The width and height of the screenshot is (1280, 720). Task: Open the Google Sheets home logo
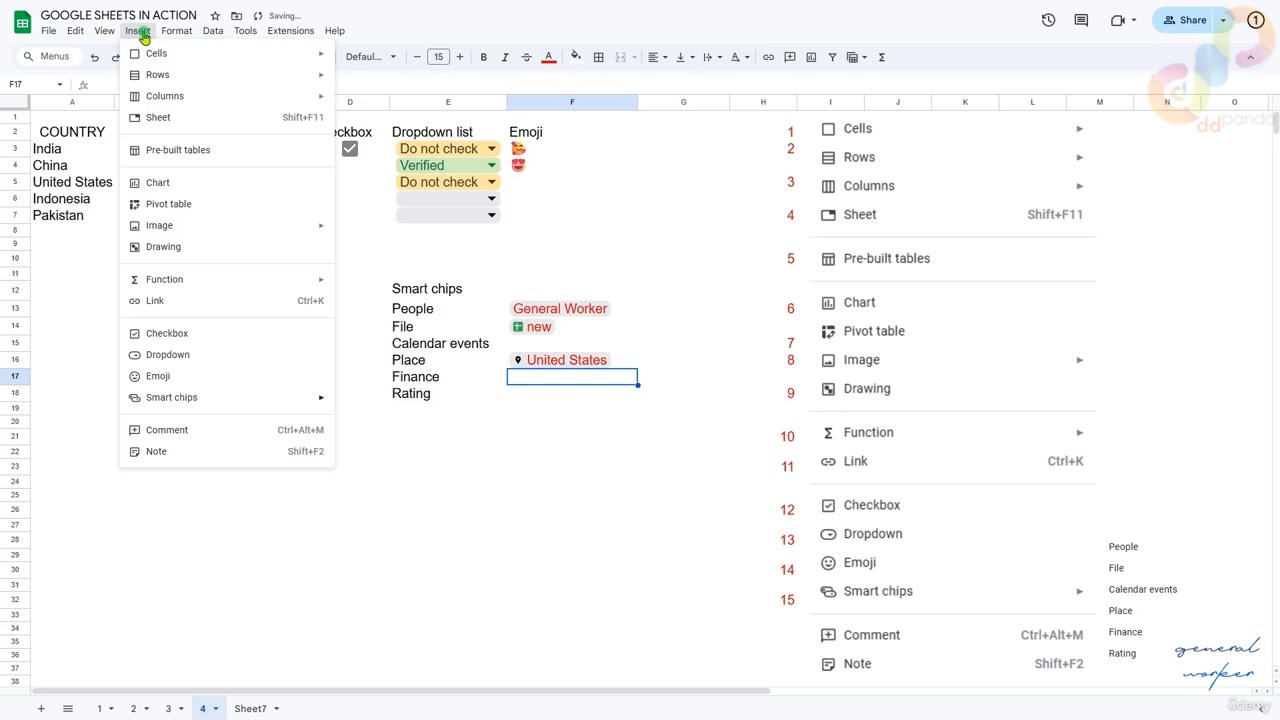(x=22, y=22)
